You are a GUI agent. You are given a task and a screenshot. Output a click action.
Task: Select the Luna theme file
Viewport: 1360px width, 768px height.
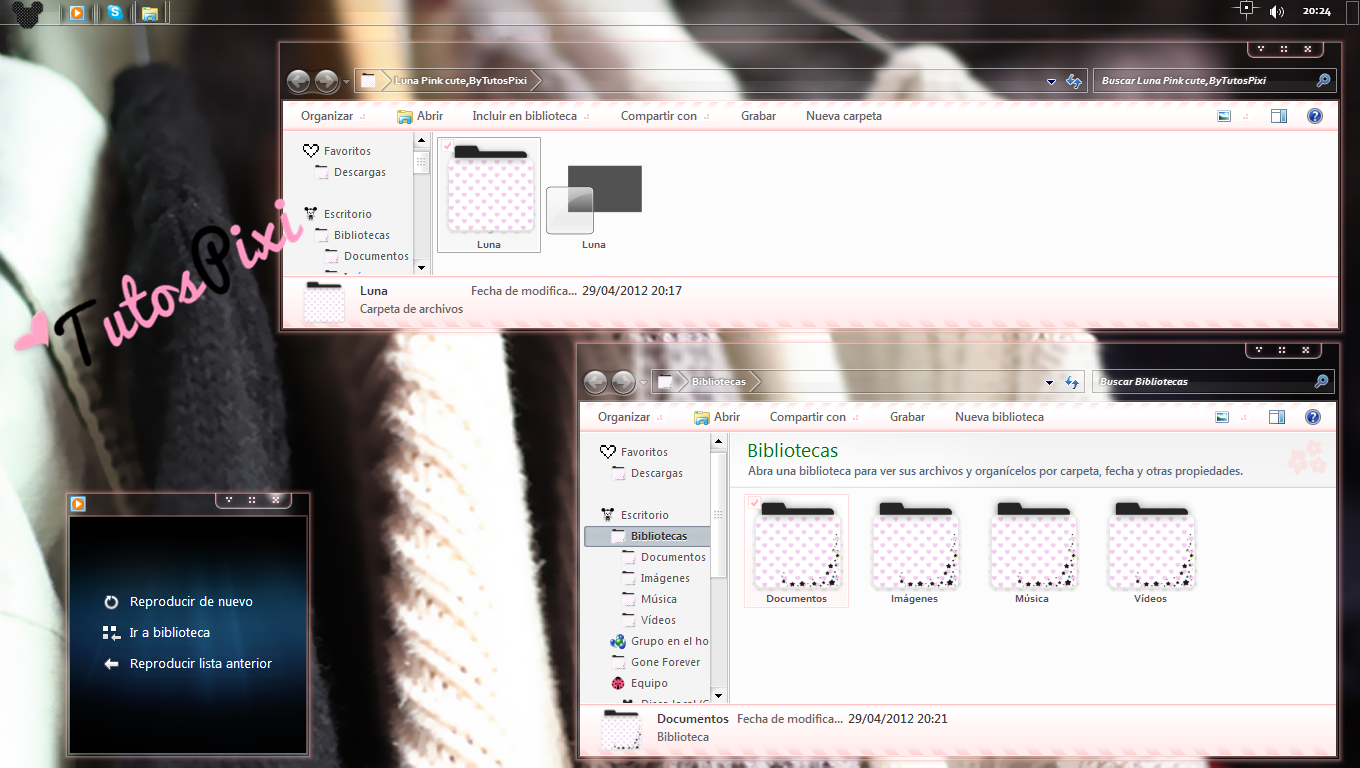click(594, 205)
